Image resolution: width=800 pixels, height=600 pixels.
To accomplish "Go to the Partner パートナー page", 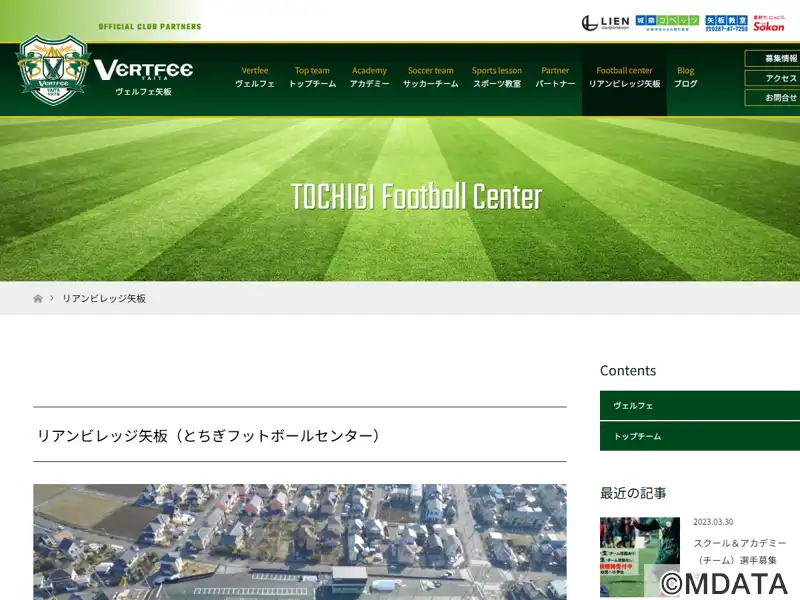I will click(555, 77).
